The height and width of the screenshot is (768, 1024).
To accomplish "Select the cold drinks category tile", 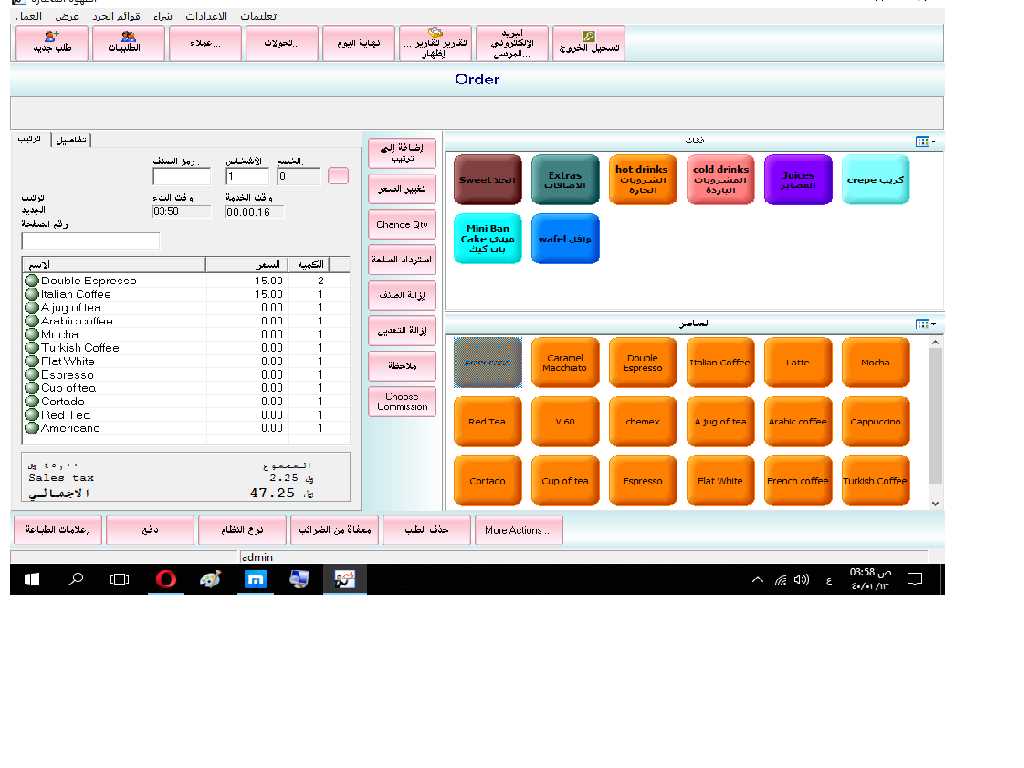I will tap(720, 180).
